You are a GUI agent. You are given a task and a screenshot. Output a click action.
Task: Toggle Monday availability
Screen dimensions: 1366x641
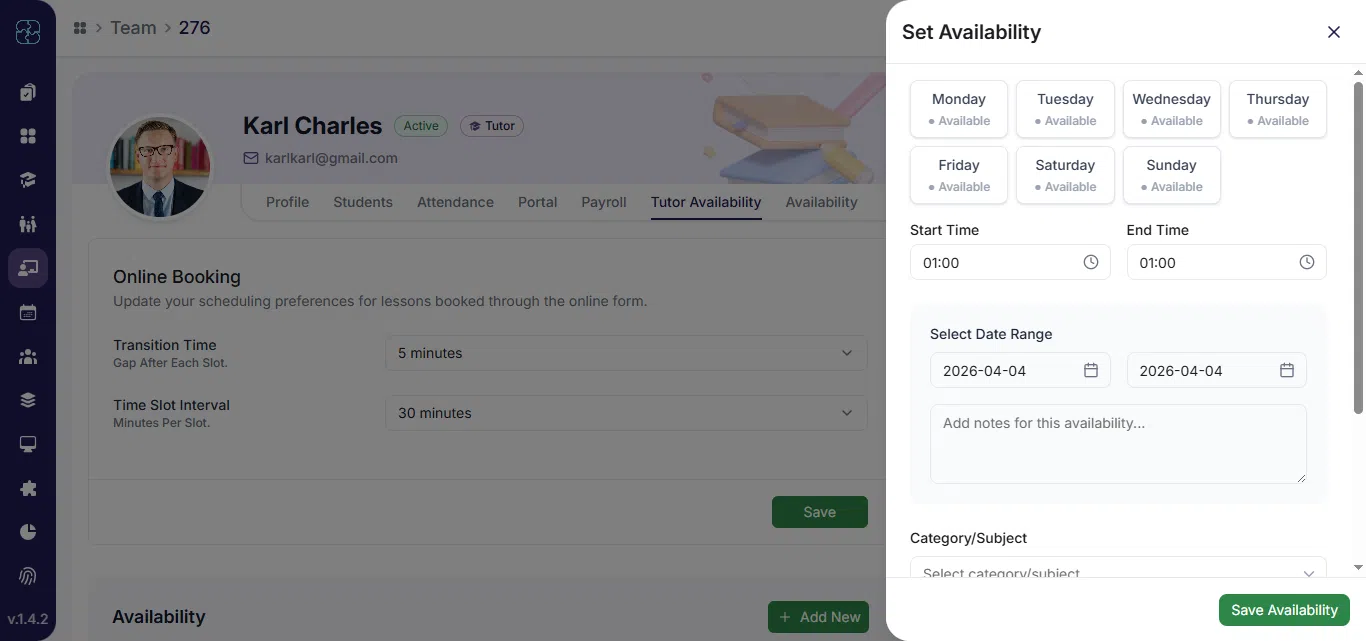(959, 109)
